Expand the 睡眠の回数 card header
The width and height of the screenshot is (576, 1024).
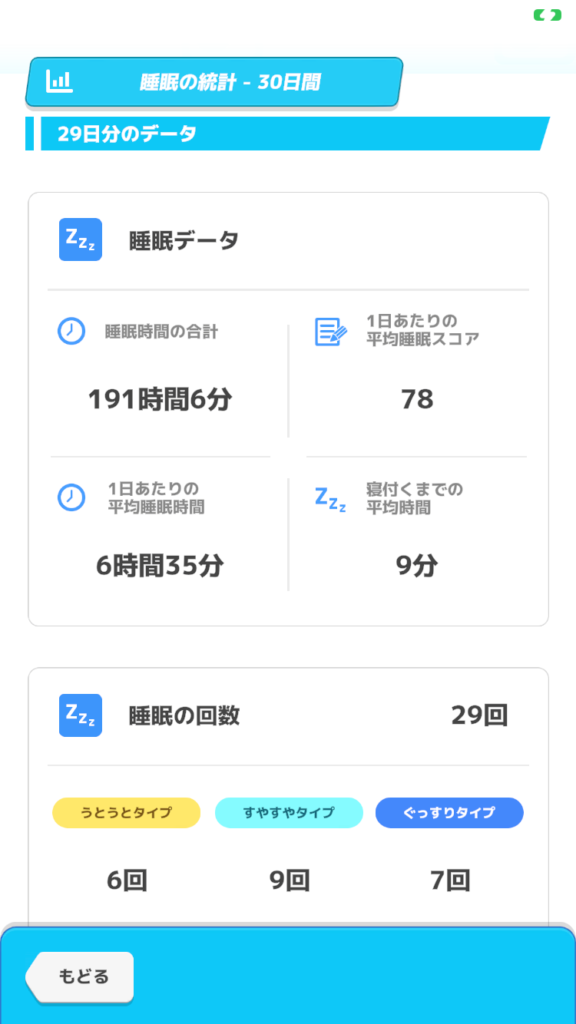pyautogui.click(x=183, y=715)
